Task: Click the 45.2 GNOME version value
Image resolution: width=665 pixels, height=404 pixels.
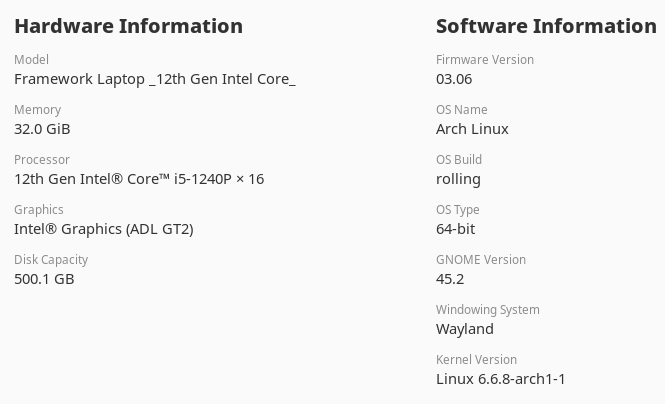Action: [x=450, y=279]
